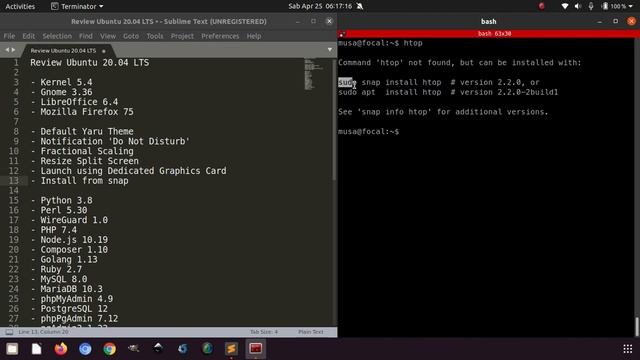Open the Selection menu

[57, 36]
